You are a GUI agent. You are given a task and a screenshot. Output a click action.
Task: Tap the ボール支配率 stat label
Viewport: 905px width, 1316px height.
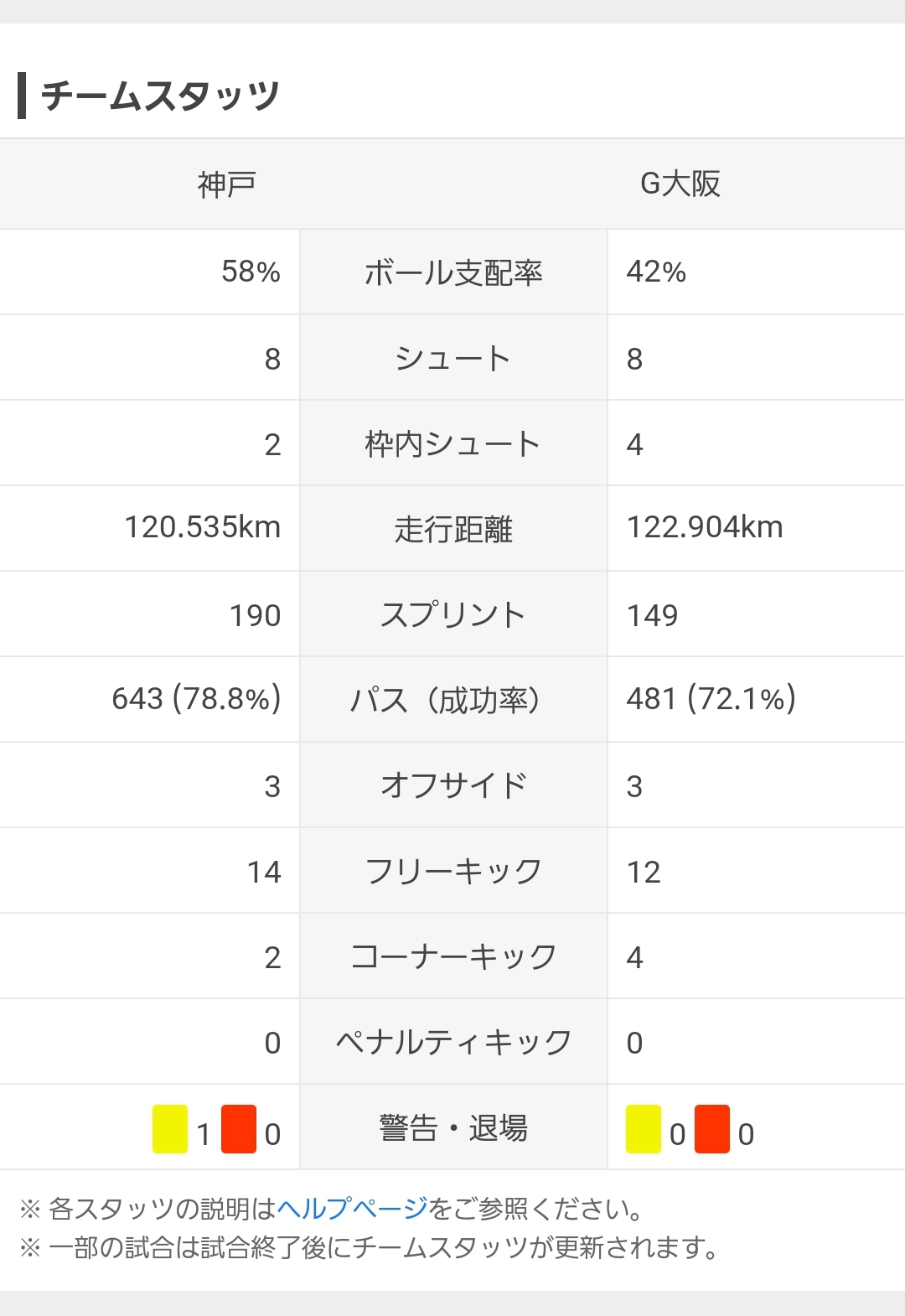coord(453,272)
